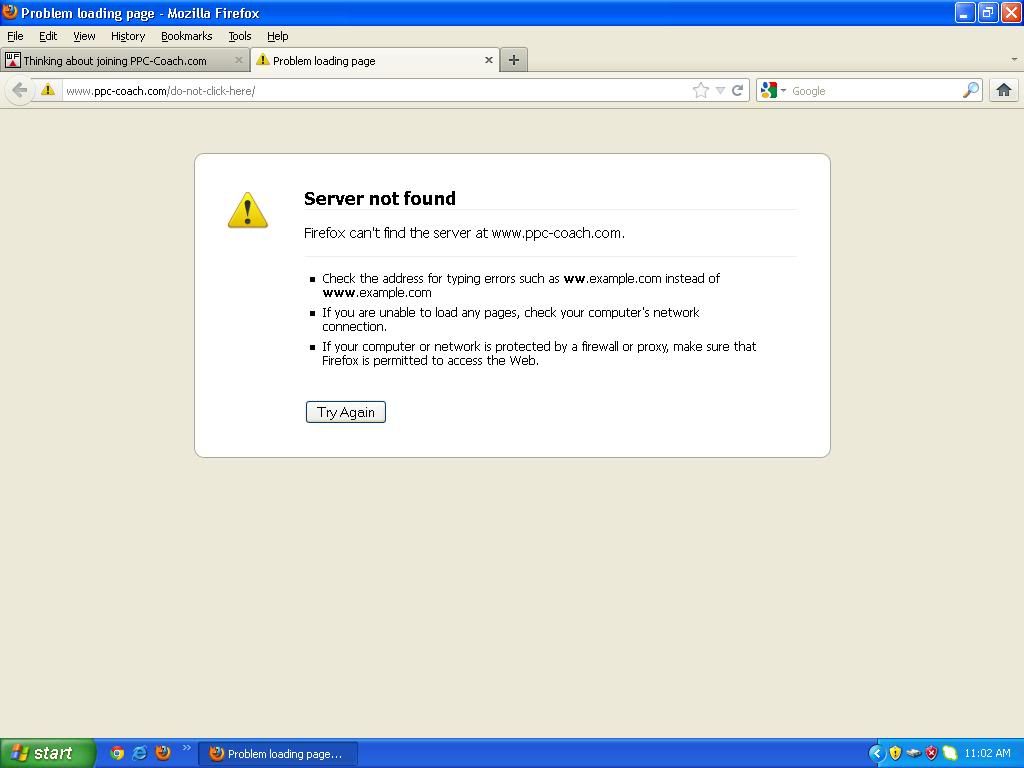Close the Problem loading page tab
1024x768 pixels.
tap(488, 60)
